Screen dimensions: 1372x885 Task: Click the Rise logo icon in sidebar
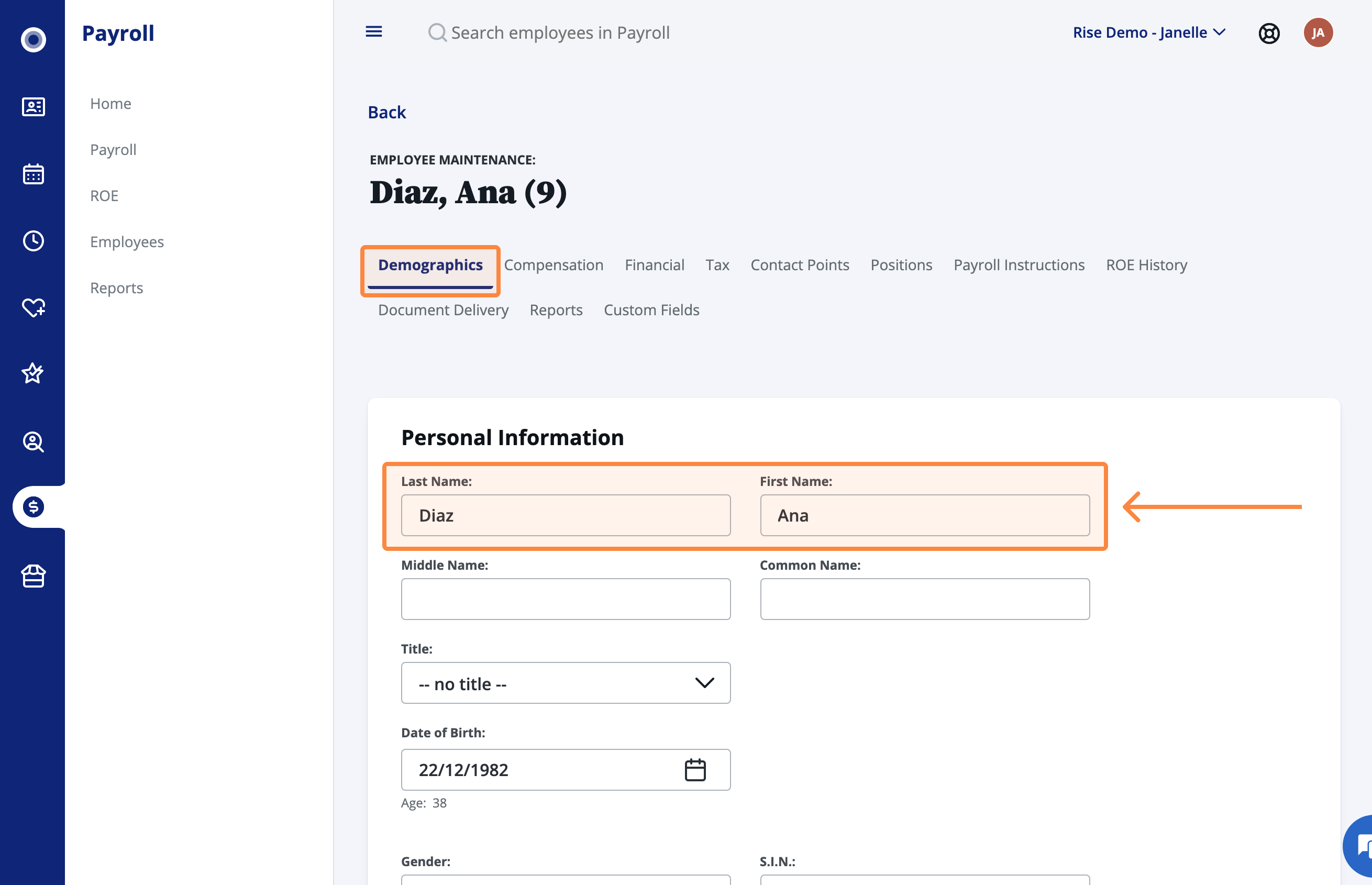pyautogui.click(x=33, y=40)
